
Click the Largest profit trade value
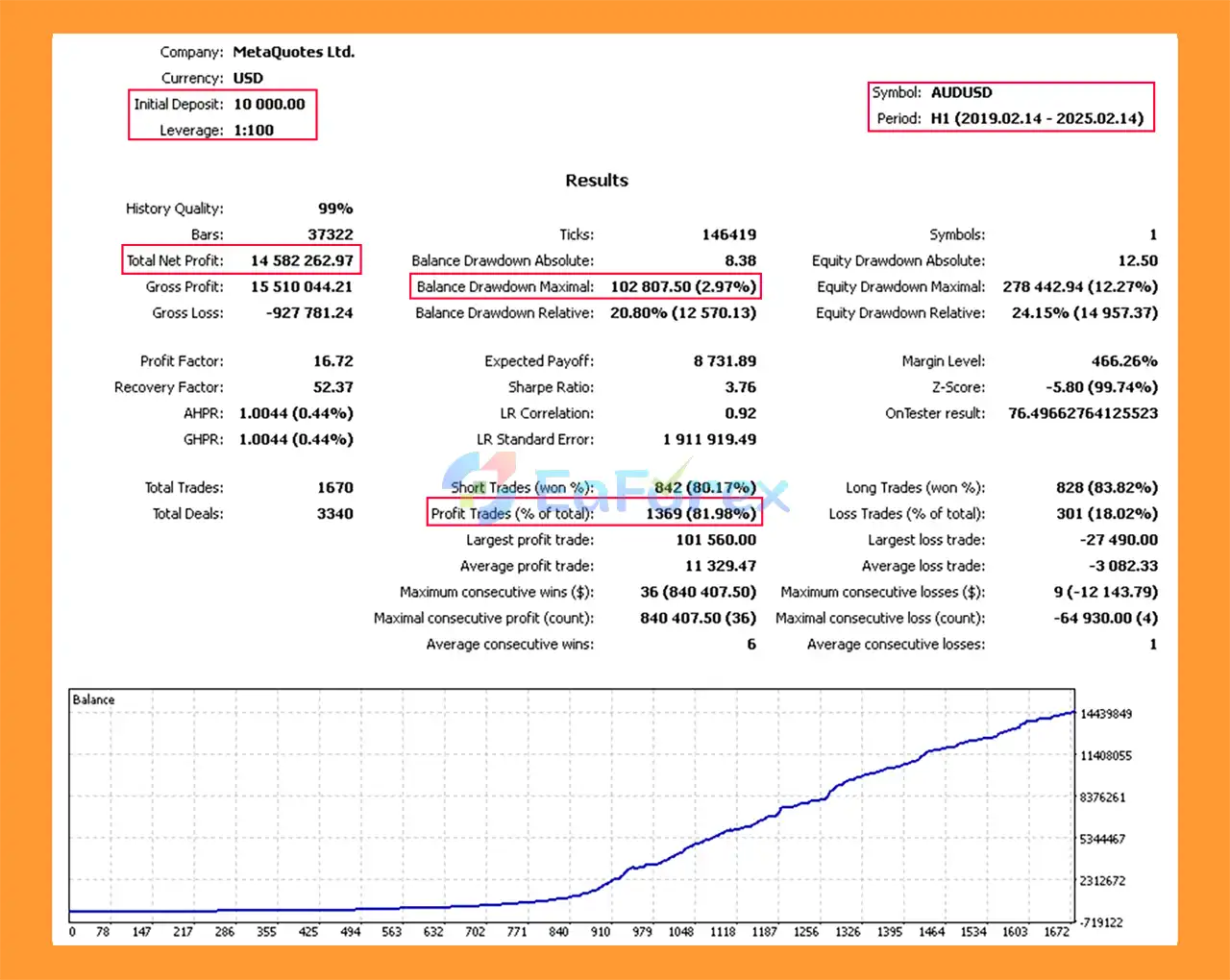point(716,540)
